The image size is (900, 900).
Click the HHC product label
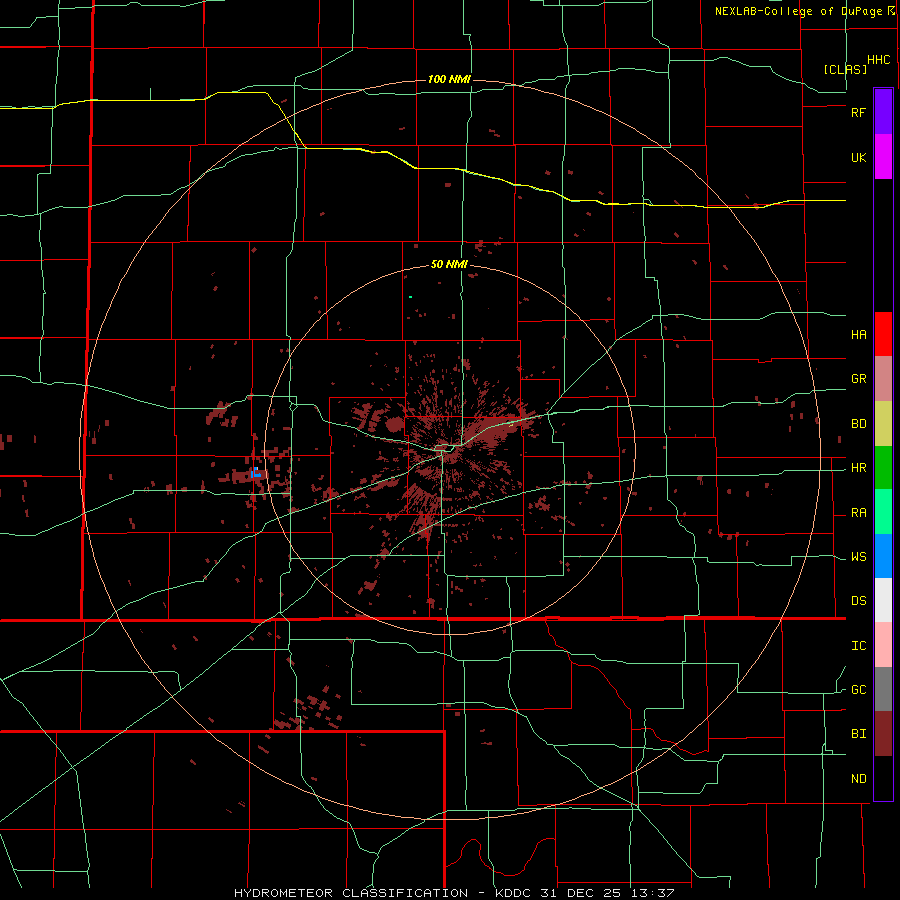pos(878,60)
